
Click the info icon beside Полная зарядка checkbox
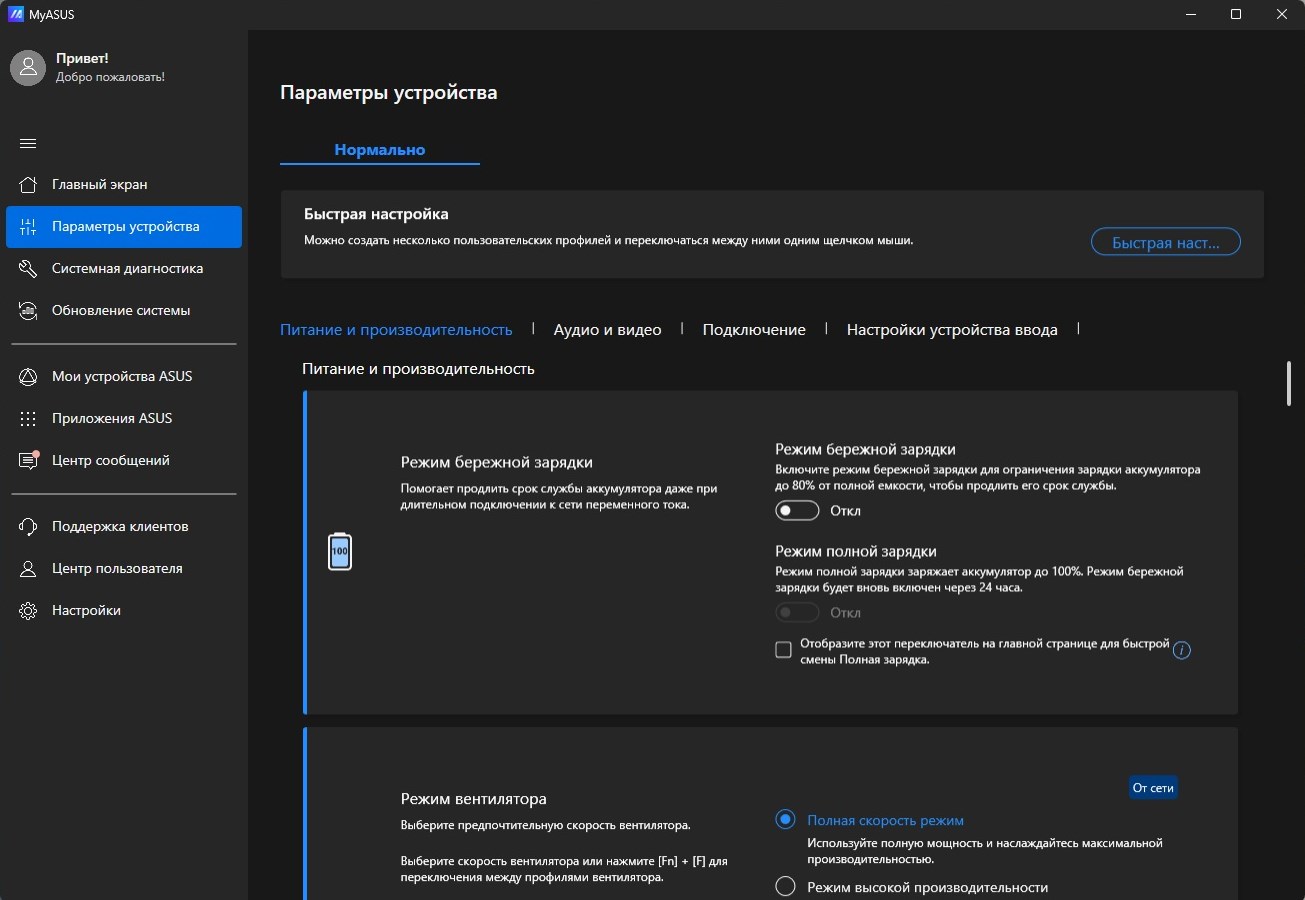pos(1182,651)
